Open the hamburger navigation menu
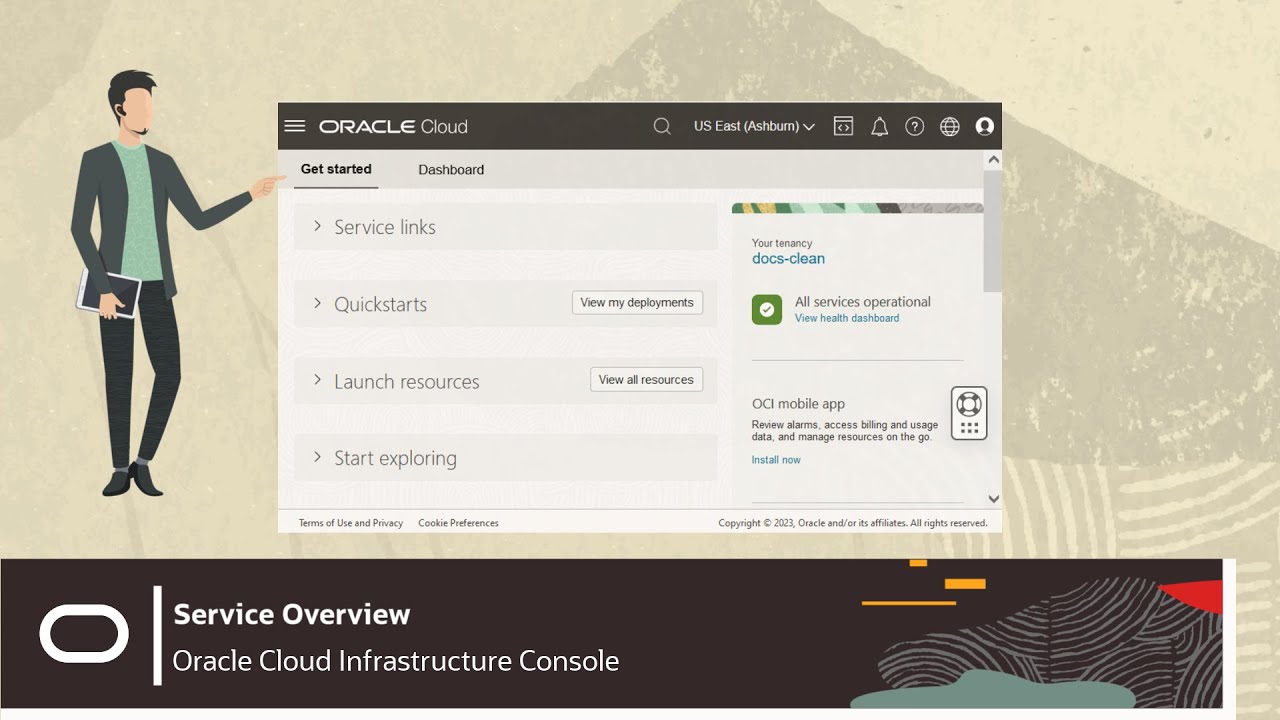This screenshot has width=1280, height=720. coord(294,126)
